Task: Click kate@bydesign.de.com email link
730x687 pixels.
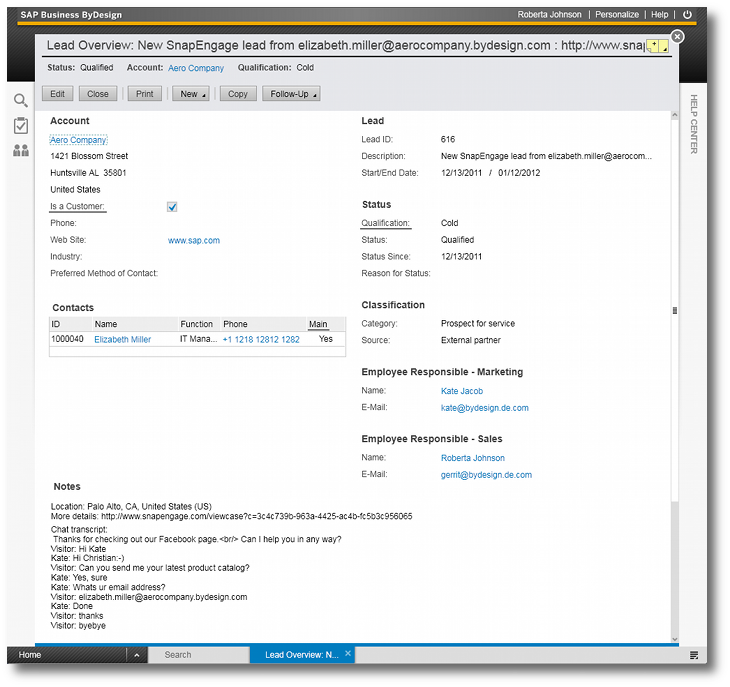Action: 485,408
